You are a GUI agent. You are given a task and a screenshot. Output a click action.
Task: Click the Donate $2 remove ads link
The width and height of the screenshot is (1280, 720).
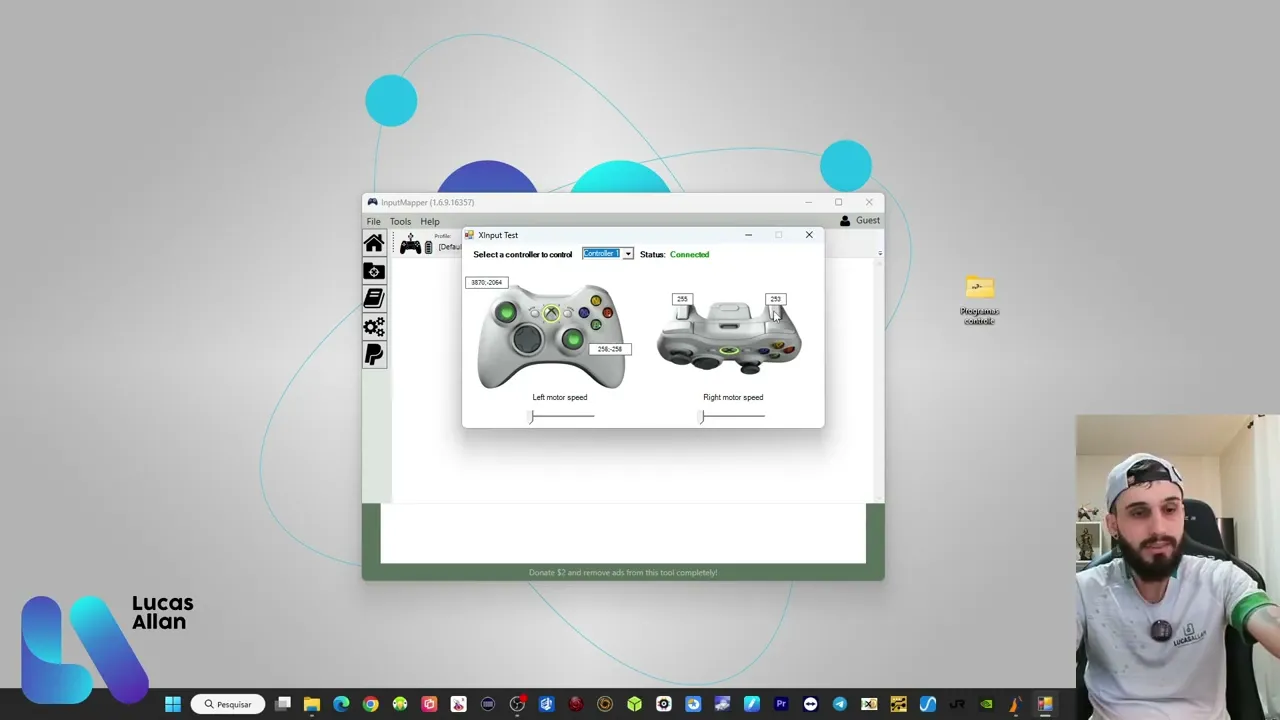point(623,573)
